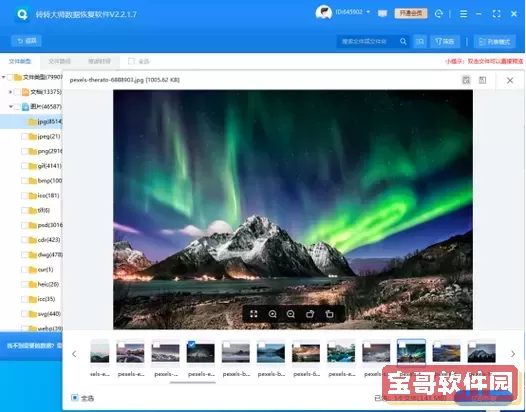The image size is (526, 412).
Task: Show next thumbnails with right arrow
Action: tap(513, 354)
